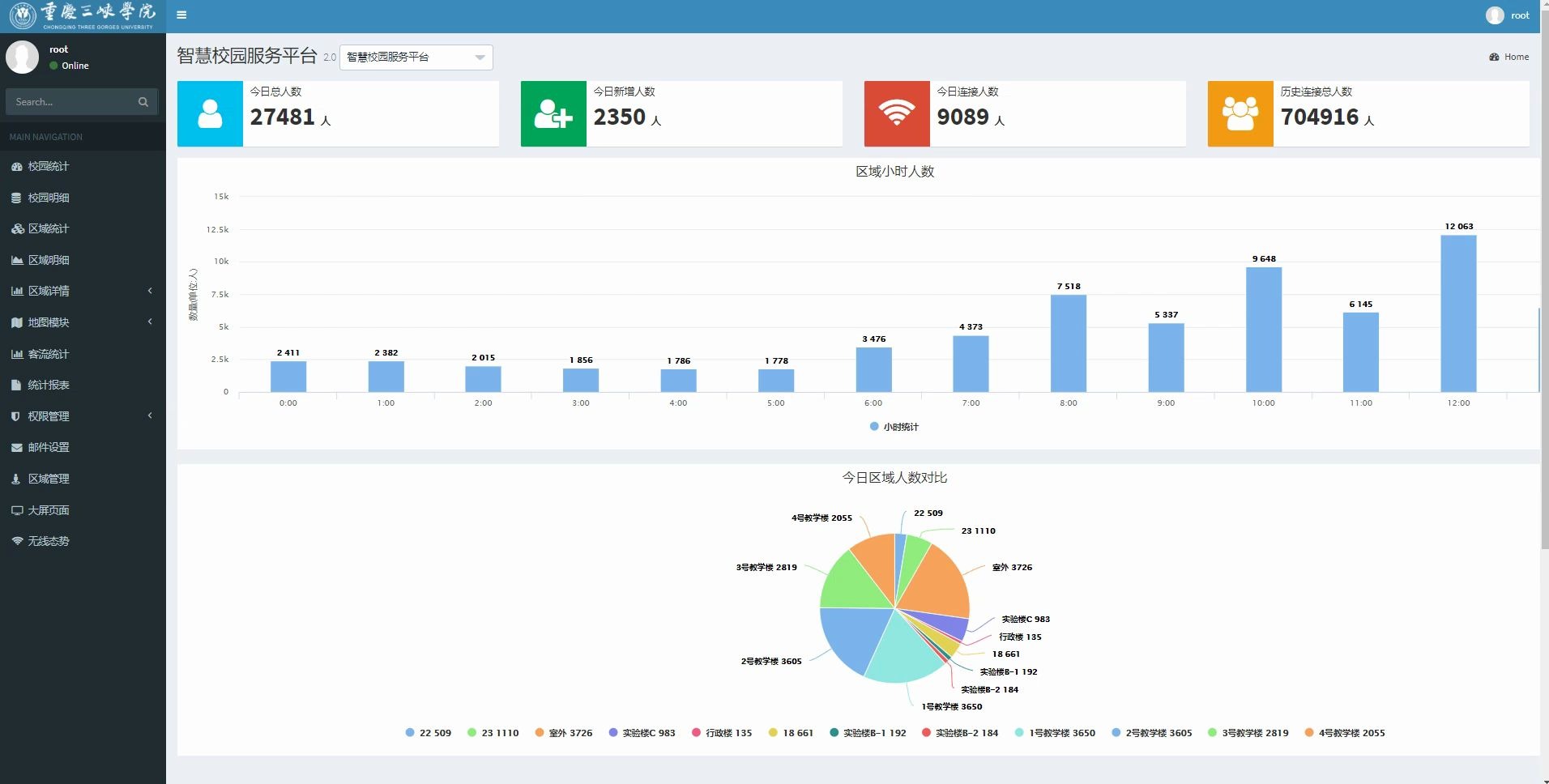Click the 今日总人数 value 27481
1549x784 pixels.
pos(282,117)
